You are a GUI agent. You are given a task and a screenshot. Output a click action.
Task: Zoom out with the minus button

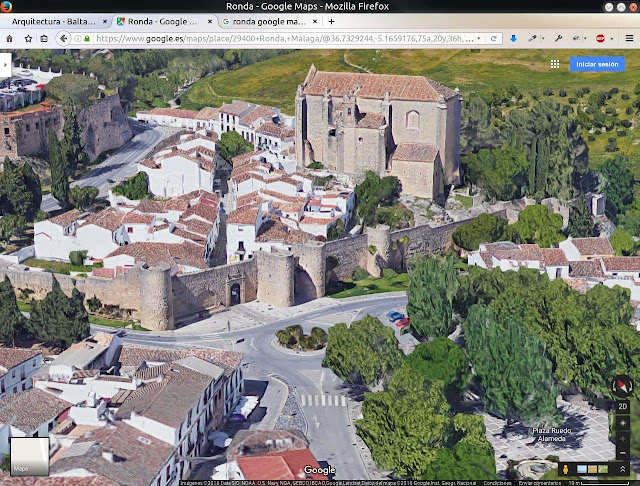pyautogui.click(x=622, y=453)
